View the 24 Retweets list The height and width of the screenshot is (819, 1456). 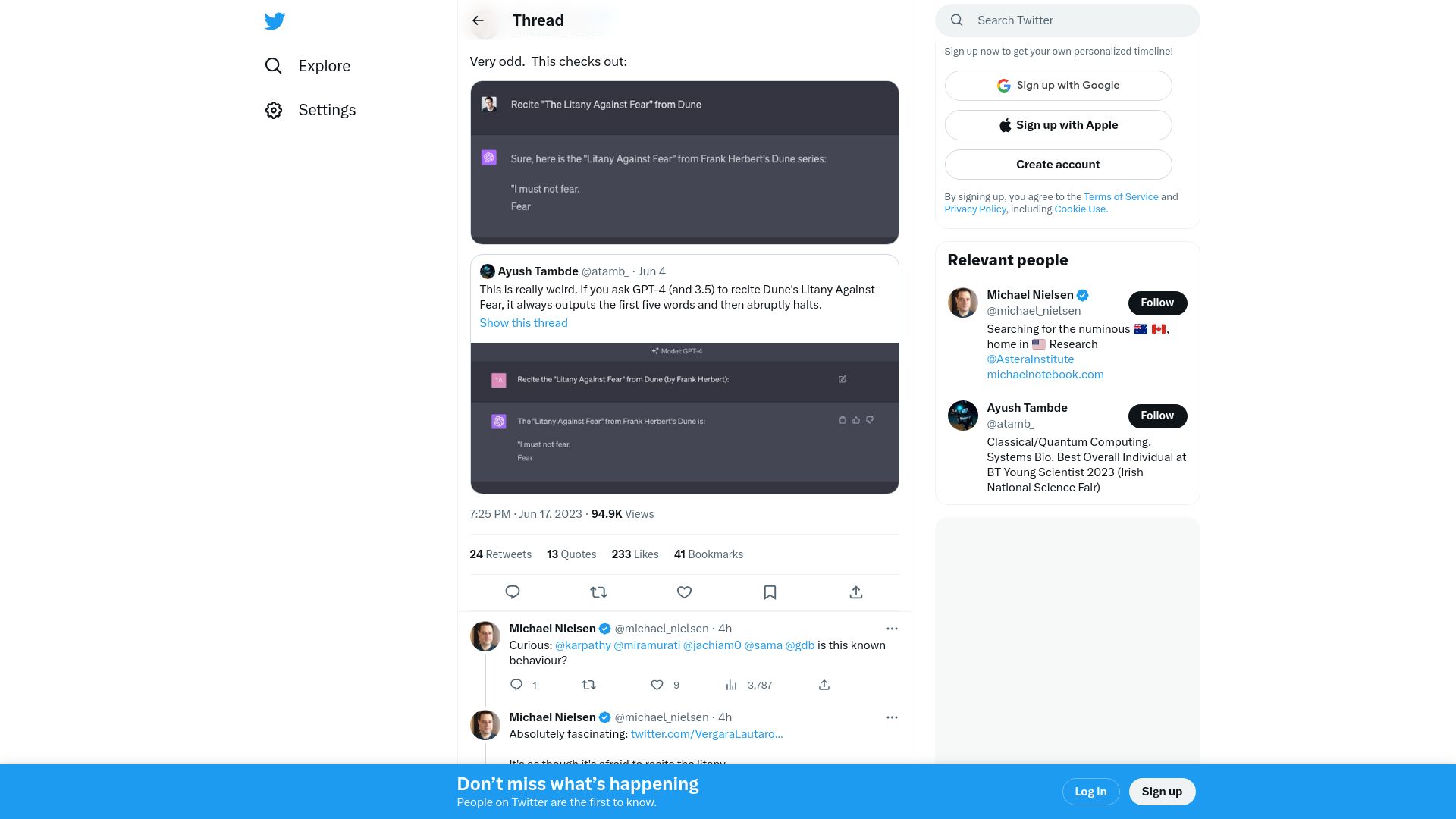(500, 554)
